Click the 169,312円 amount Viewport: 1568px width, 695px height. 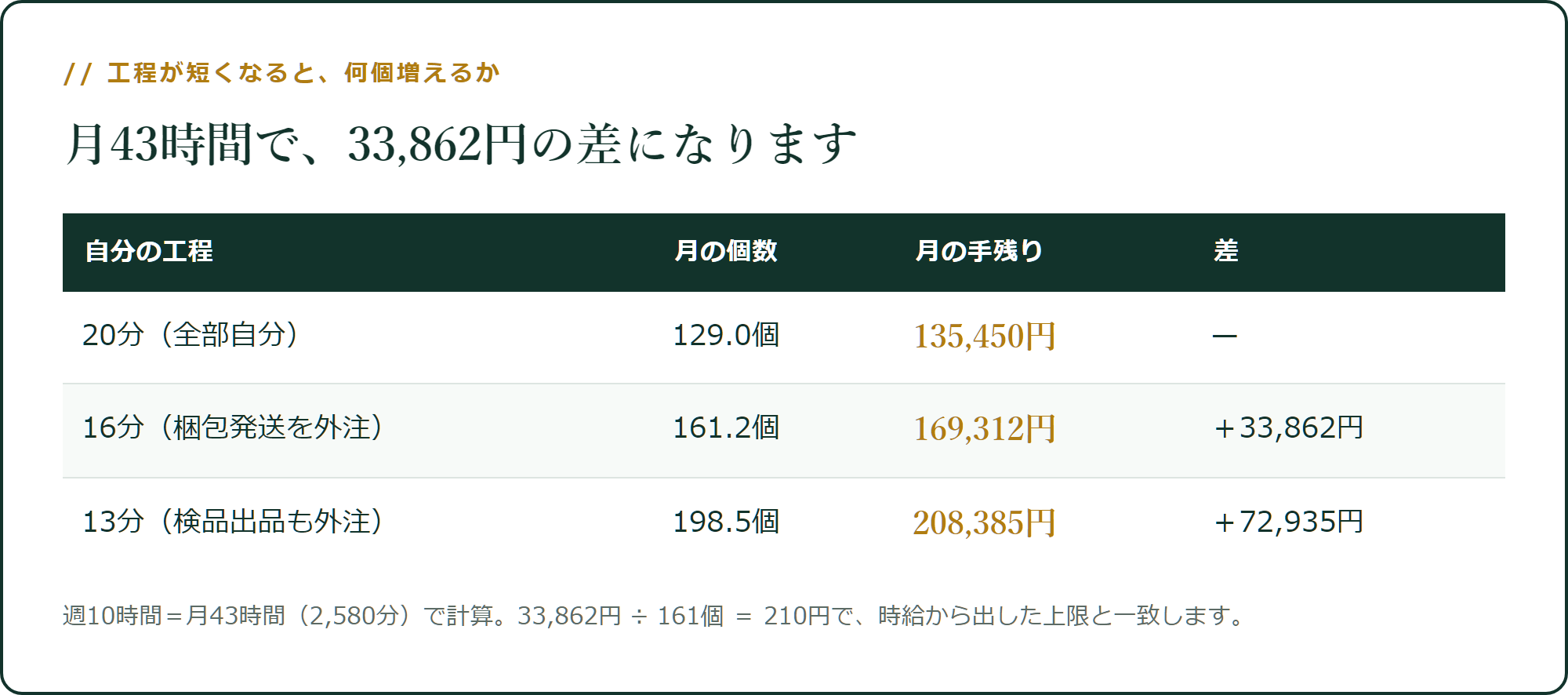(x=985, y=428)
